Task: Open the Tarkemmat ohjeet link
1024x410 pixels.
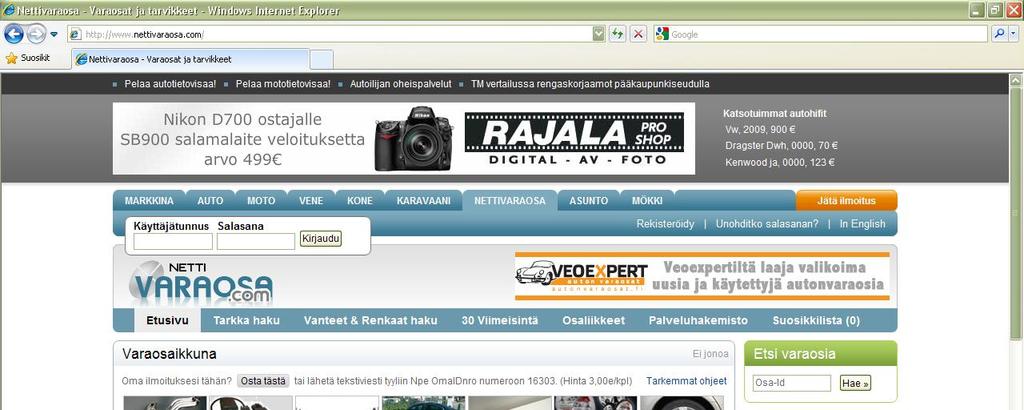Action: [x=686, y=381]
